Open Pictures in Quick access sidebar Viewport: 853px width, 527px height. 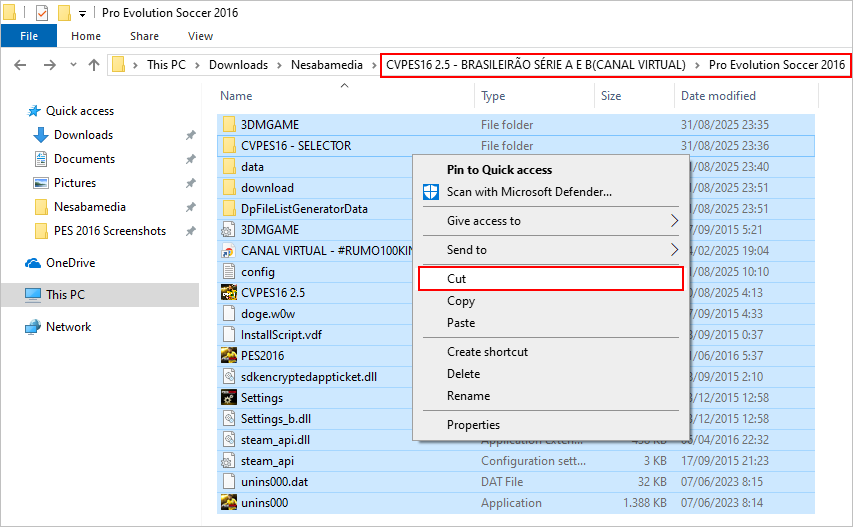coord(75,183)
